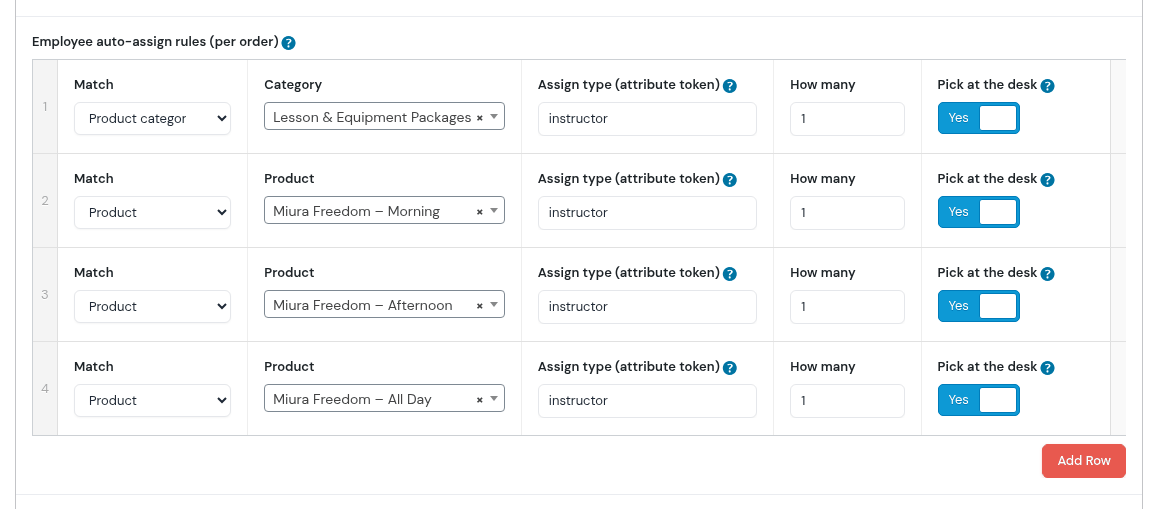Select row number 2 handle
This screenshot has width=1158, height=509.
(x=45, y=200)
